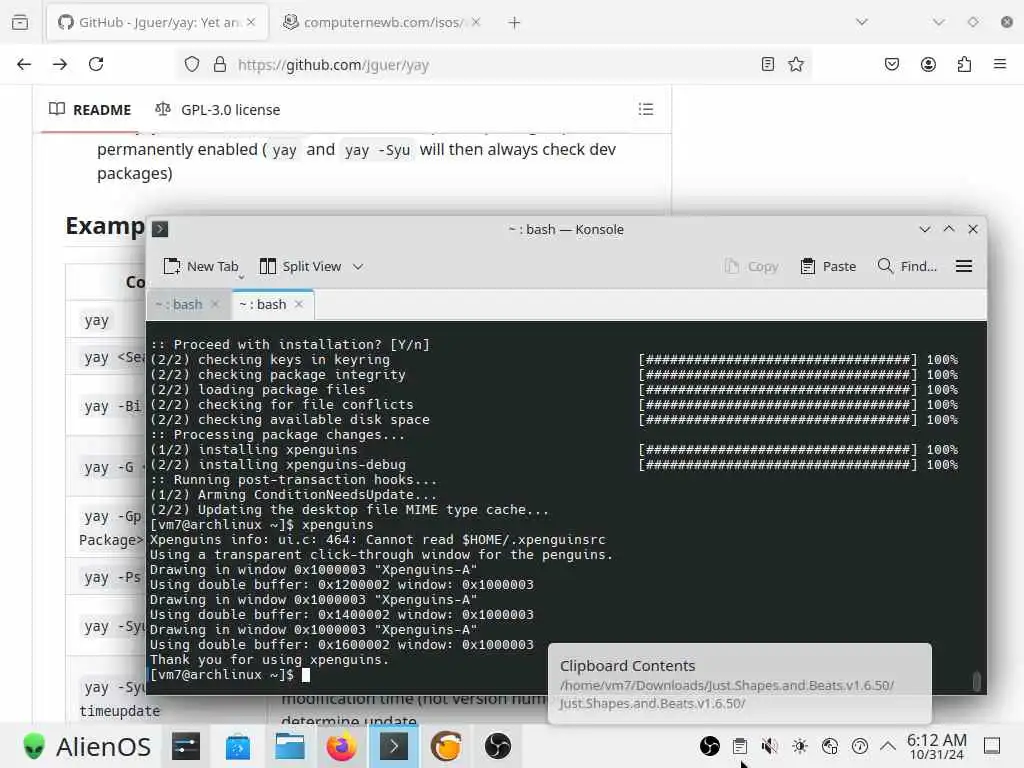
Task: Close the computernewb.com tab
Action: (x=476, y=22)
